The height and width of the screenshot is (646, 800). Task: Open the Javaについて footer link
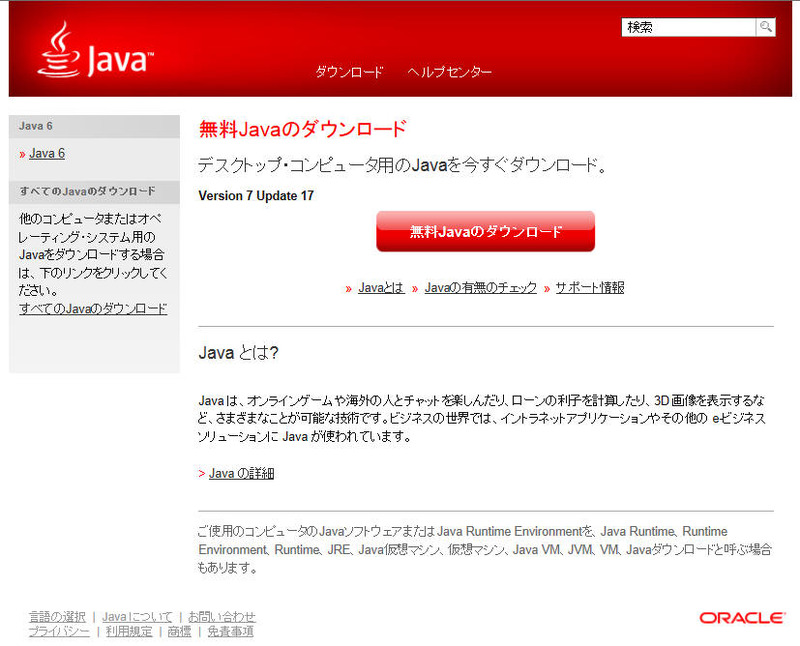click(x=137, y=617)
